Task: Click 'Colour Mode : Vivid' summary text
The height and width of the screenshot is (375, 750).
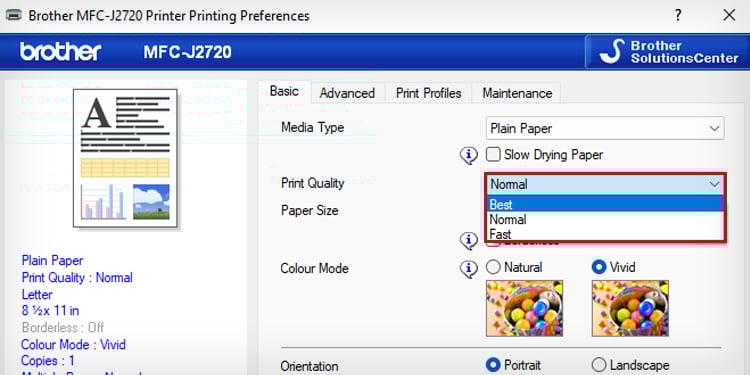Action: [x=74, y=344]
